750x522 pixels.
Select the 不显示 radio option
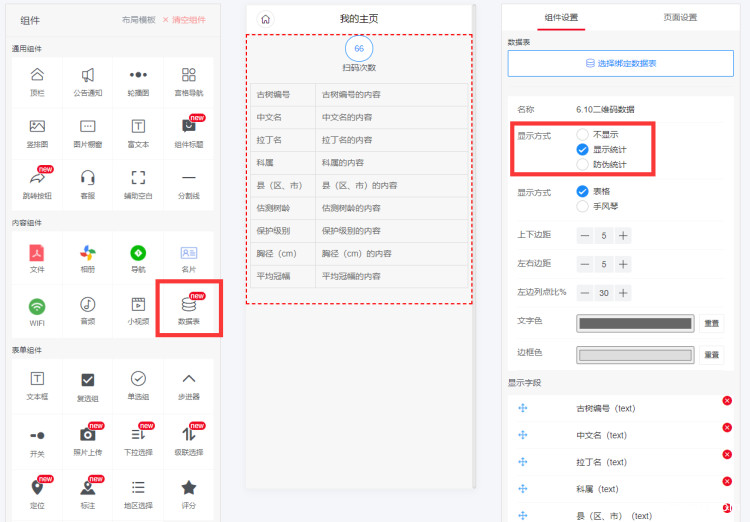(x=582, y=134)
